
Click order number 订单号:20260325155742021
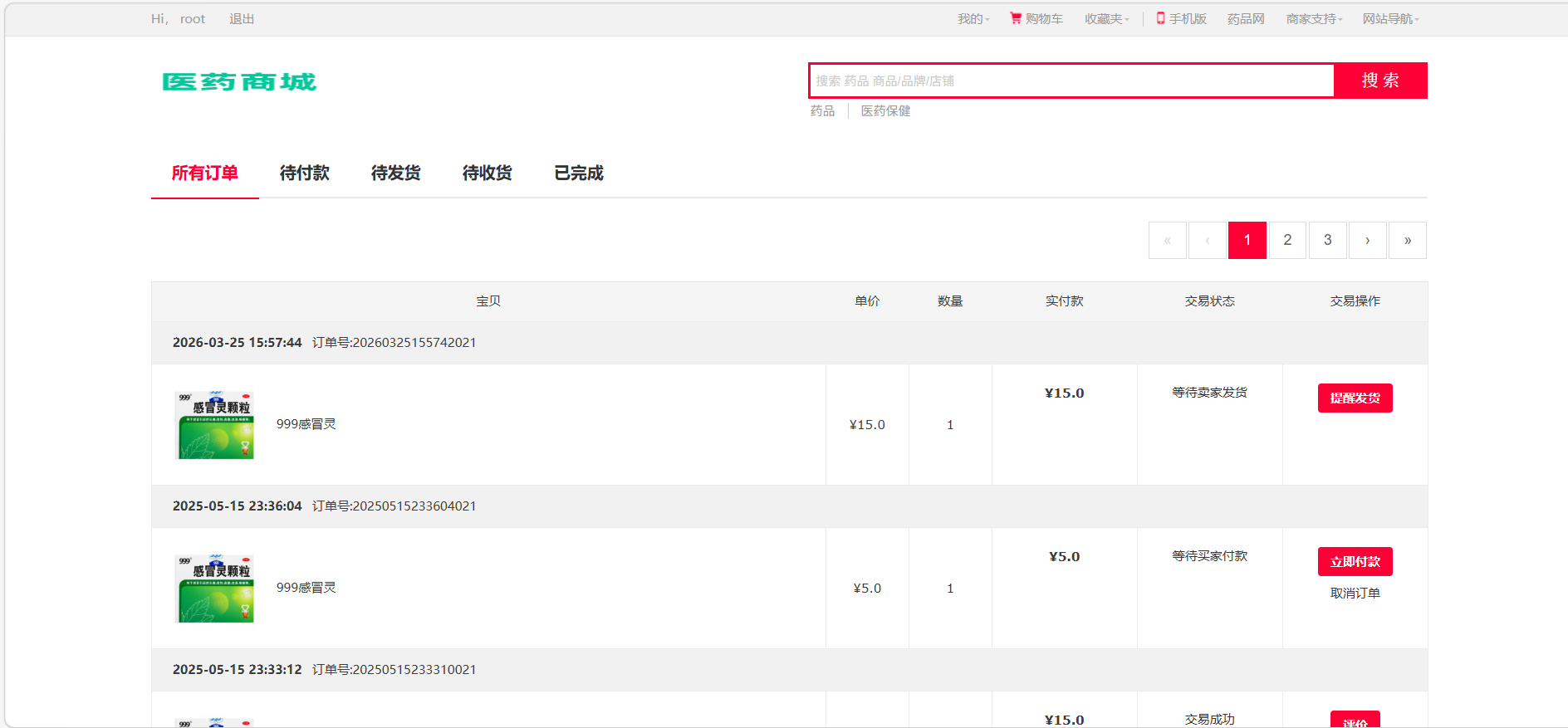pos(394,343)
